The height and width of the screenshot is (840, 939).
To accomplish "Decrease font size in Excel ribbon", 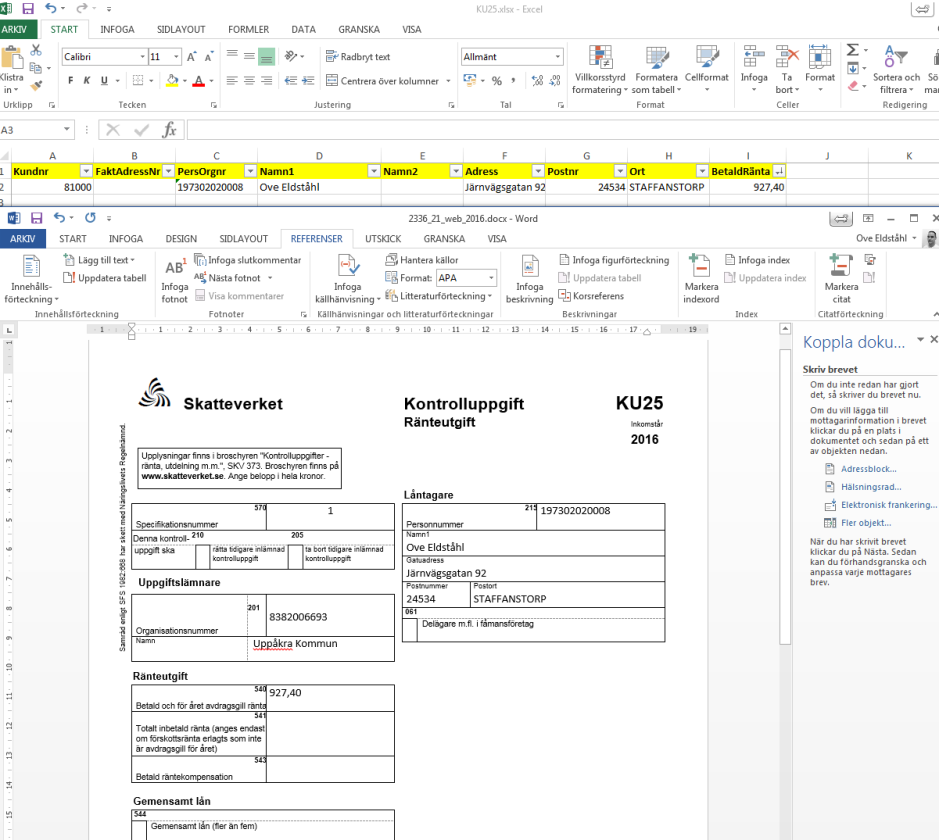I will (x=208, y=57).
